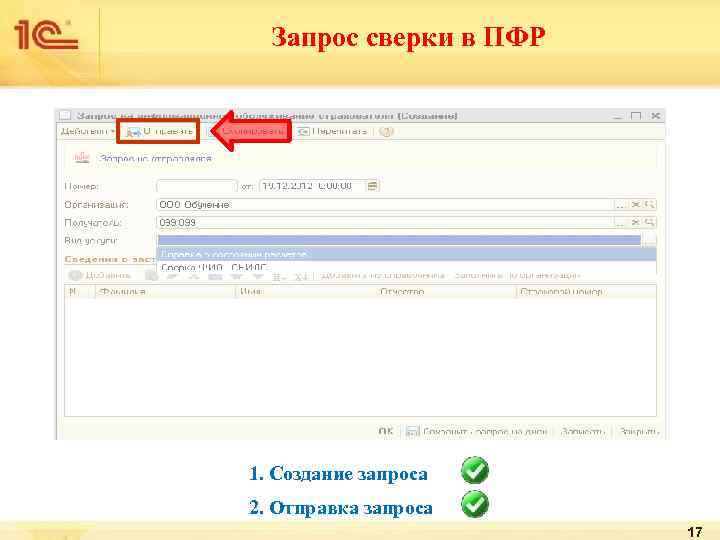720x540 pixels.
Task: Open selection ellipsis button for Получатель
Action: tap(620, 223)
